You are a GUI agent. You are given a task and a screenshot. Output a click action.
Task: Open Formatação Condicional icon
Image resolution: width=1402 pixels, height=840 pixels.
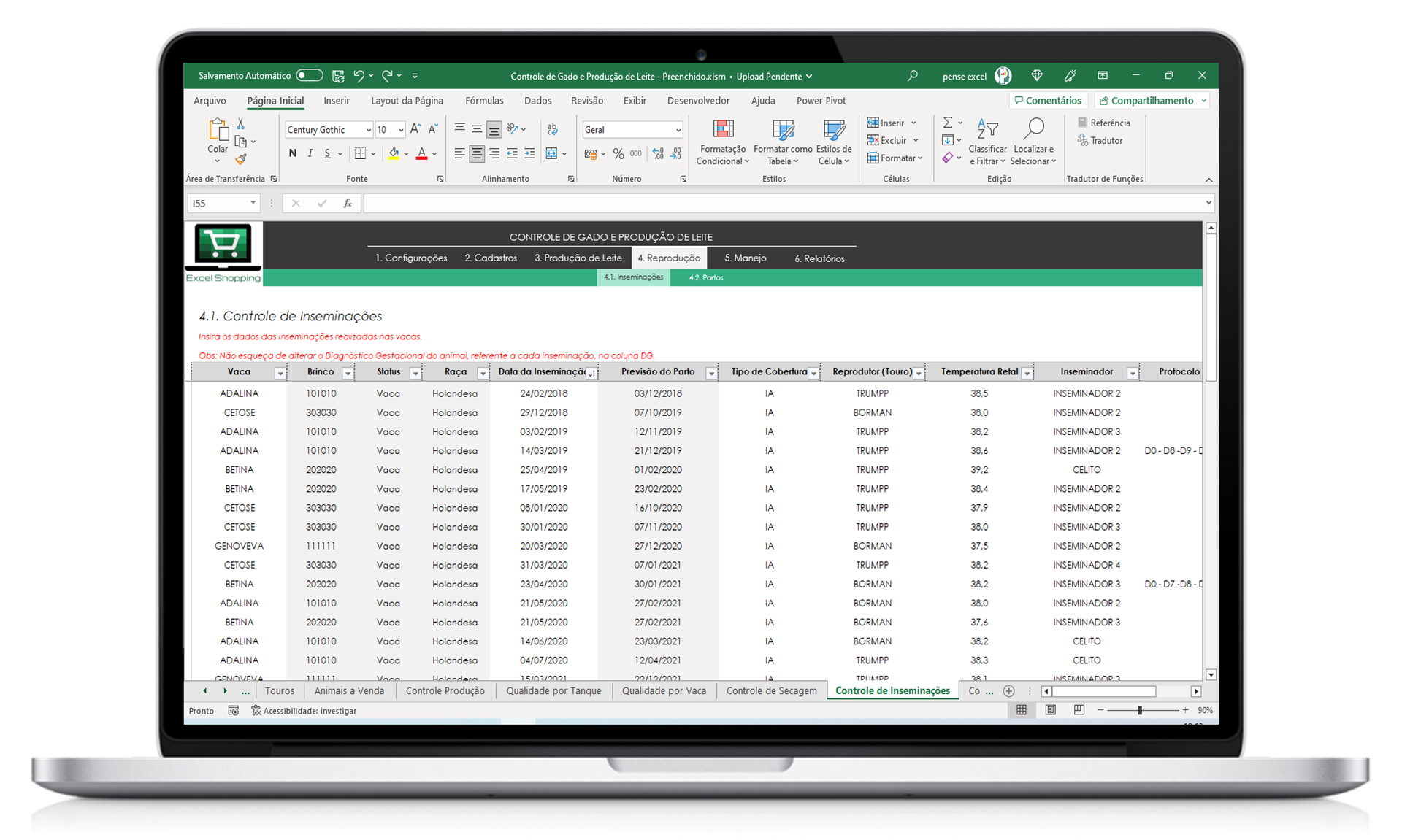pyautogui.click(x=723, y=130)
